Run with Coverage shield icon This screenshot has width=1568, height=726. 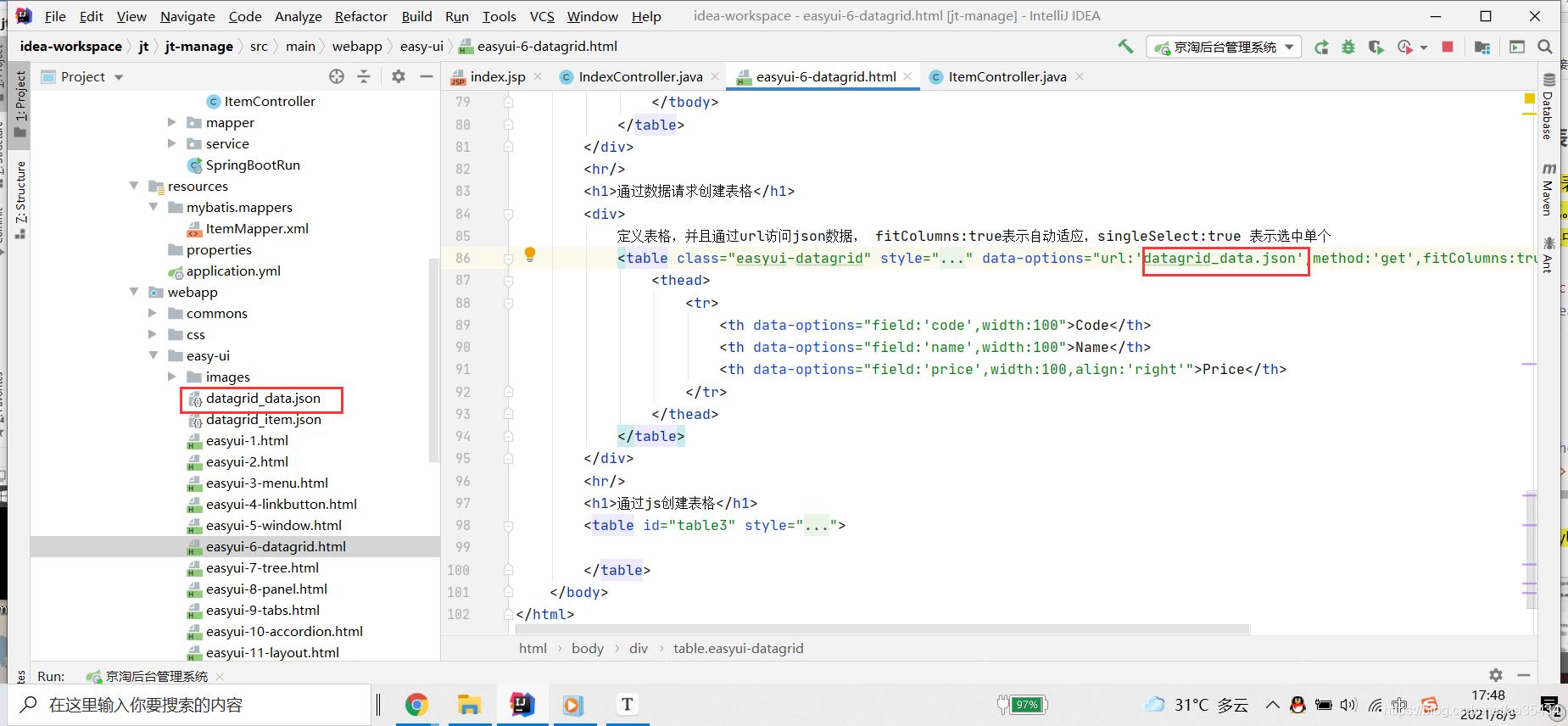pyautogui.click(x=1375, y=47)
